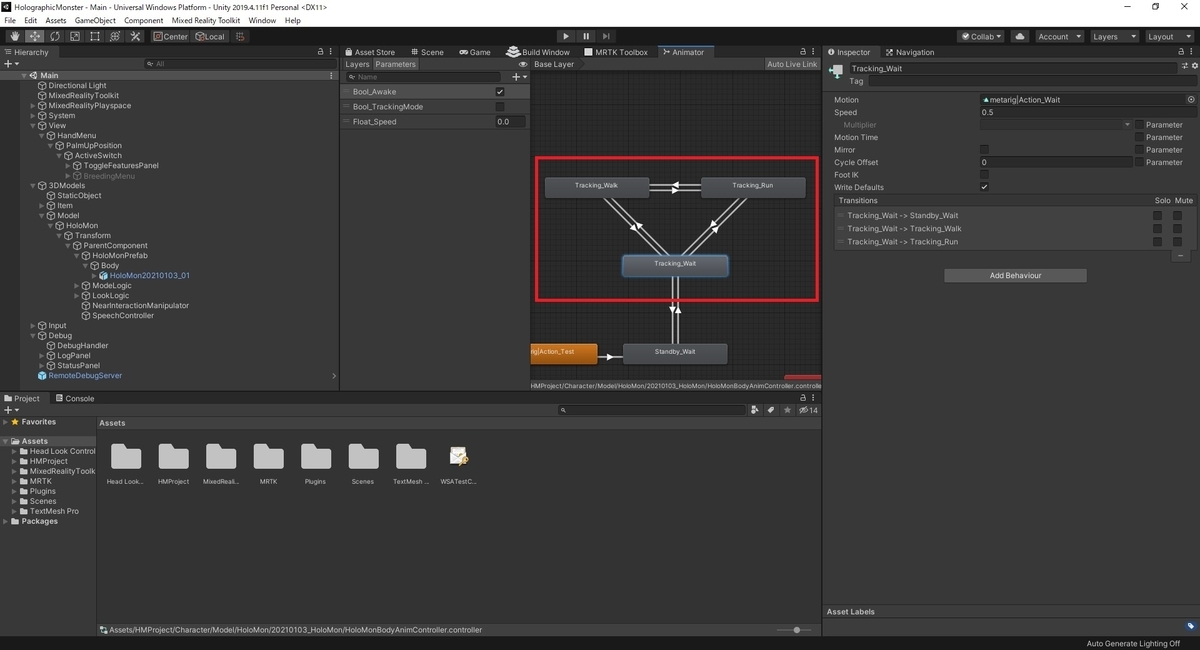Enable Motion Time Parameter checkbox
Viewport: 1200px width, 650px height.
[x=1139, y=137]
